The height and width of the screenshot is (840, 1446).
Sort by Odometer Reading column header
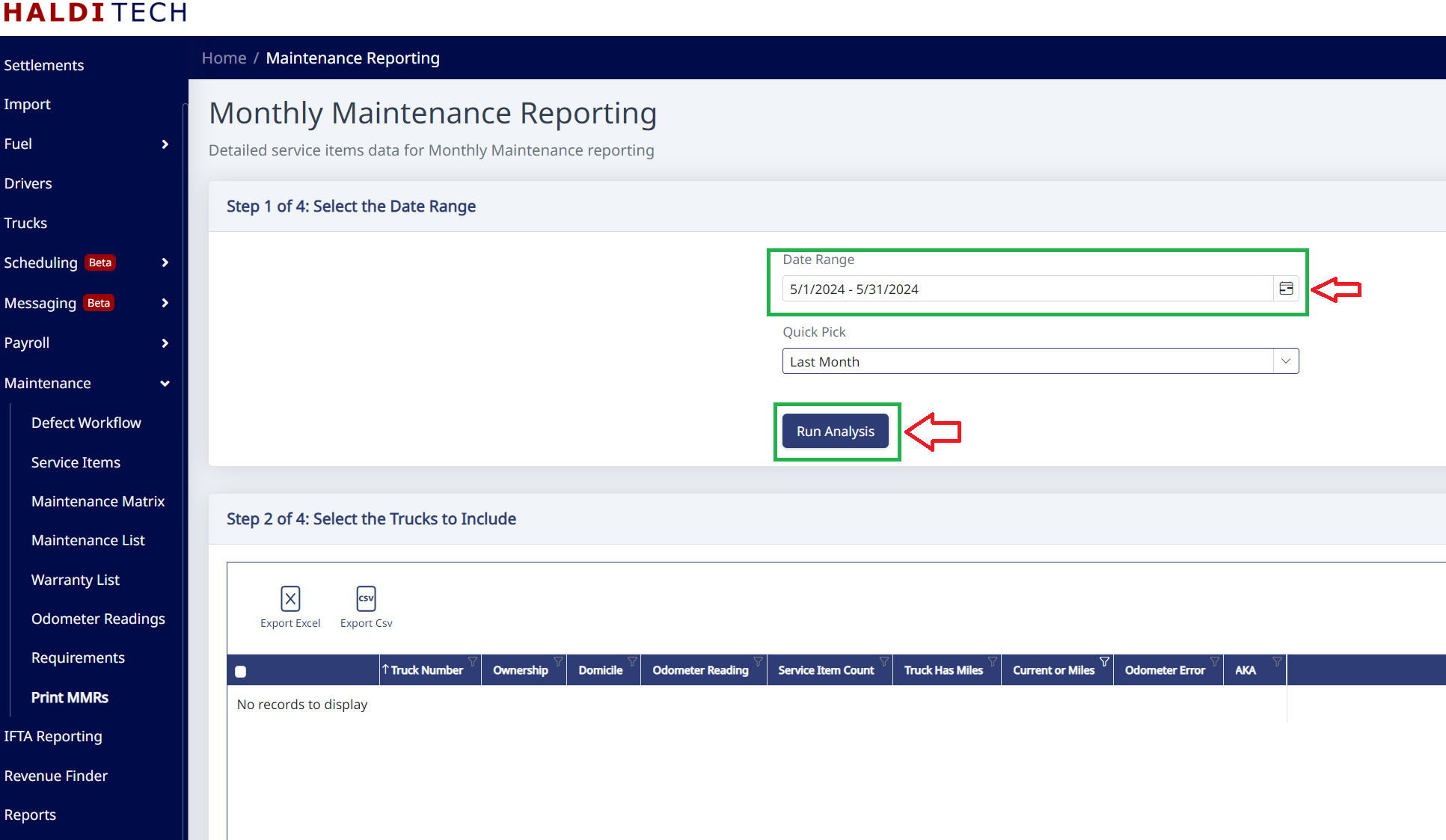click(700, 670)
